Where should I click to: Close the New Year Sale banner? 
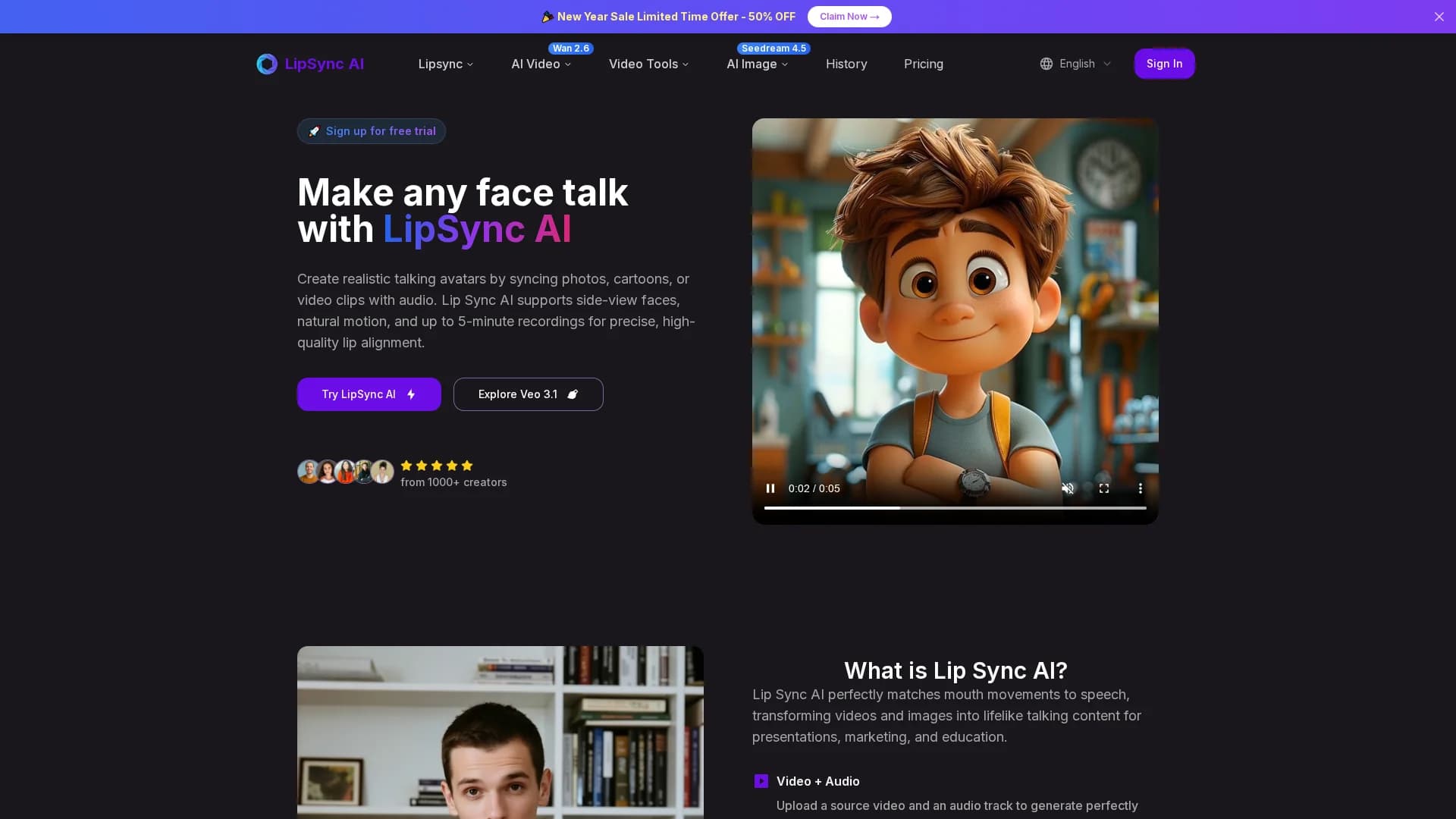pos(1439,17)
